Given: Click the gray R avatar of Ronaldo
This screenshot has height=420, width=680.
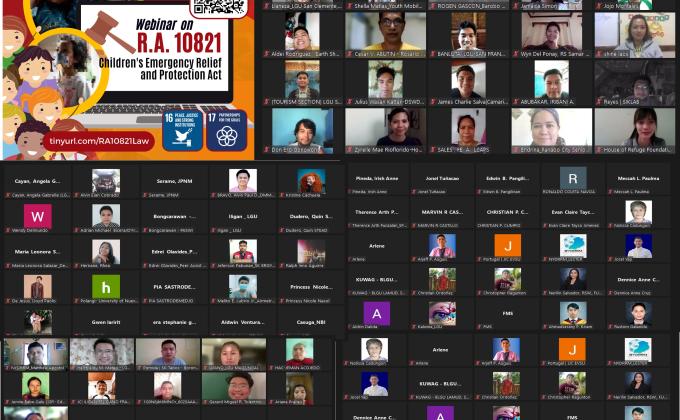Looking at the screenshot, I should 572,180.
